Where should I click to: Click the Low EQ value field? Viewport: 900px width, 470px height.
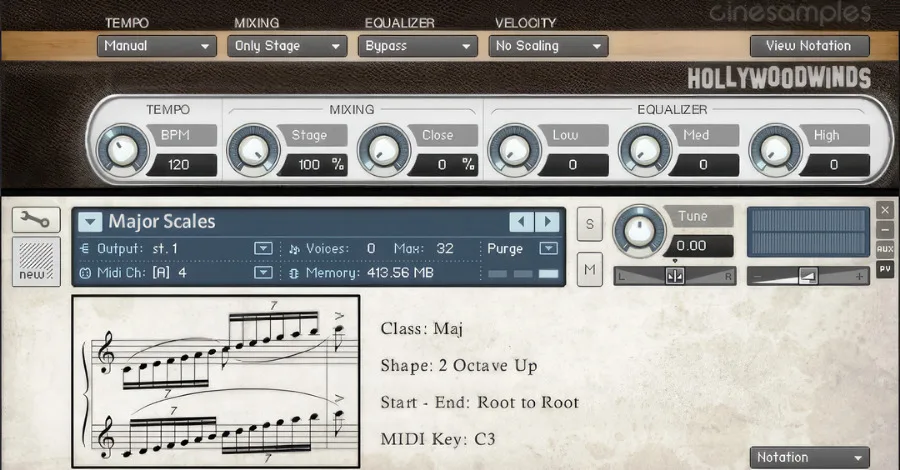coord(574,165)
